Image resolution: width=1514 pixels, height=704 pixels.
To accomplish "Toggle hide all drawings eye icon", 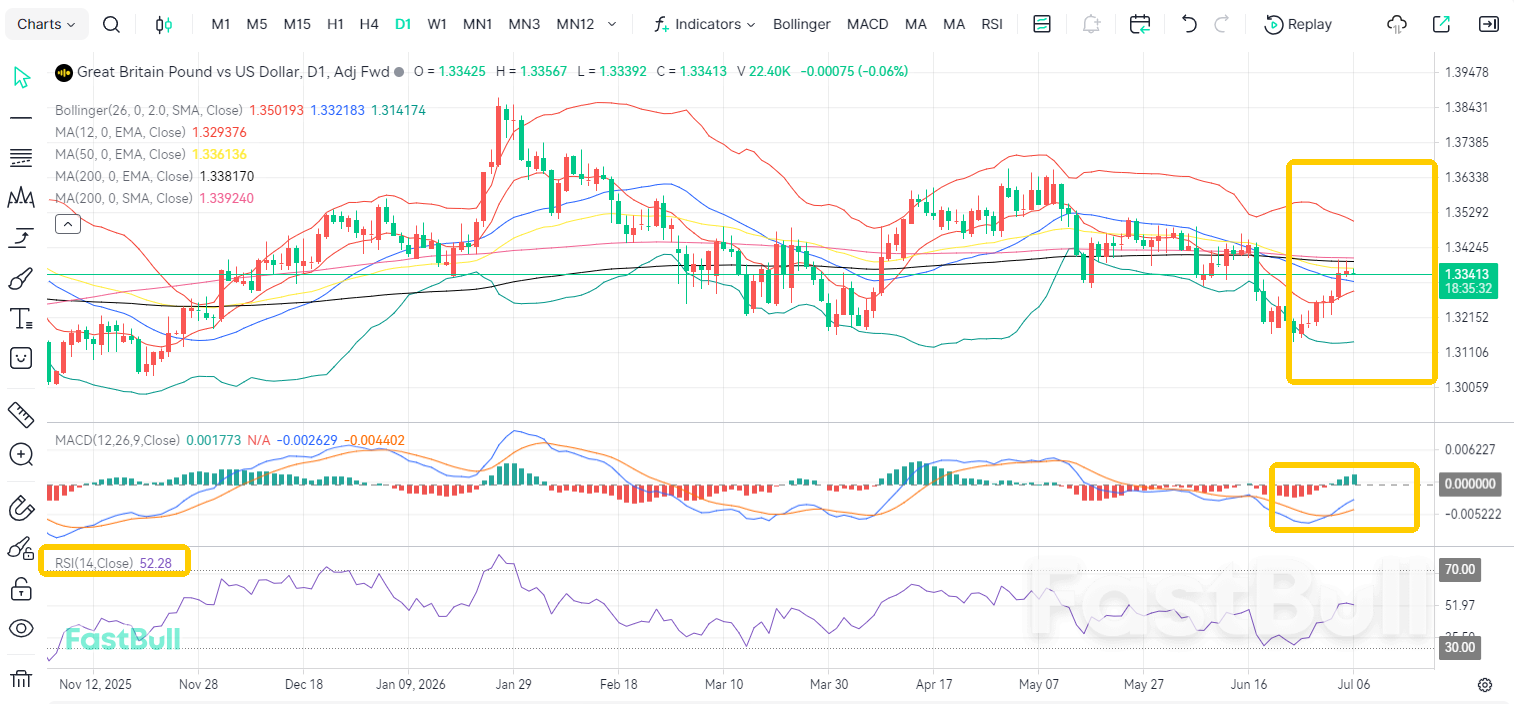I will point(21,628).
